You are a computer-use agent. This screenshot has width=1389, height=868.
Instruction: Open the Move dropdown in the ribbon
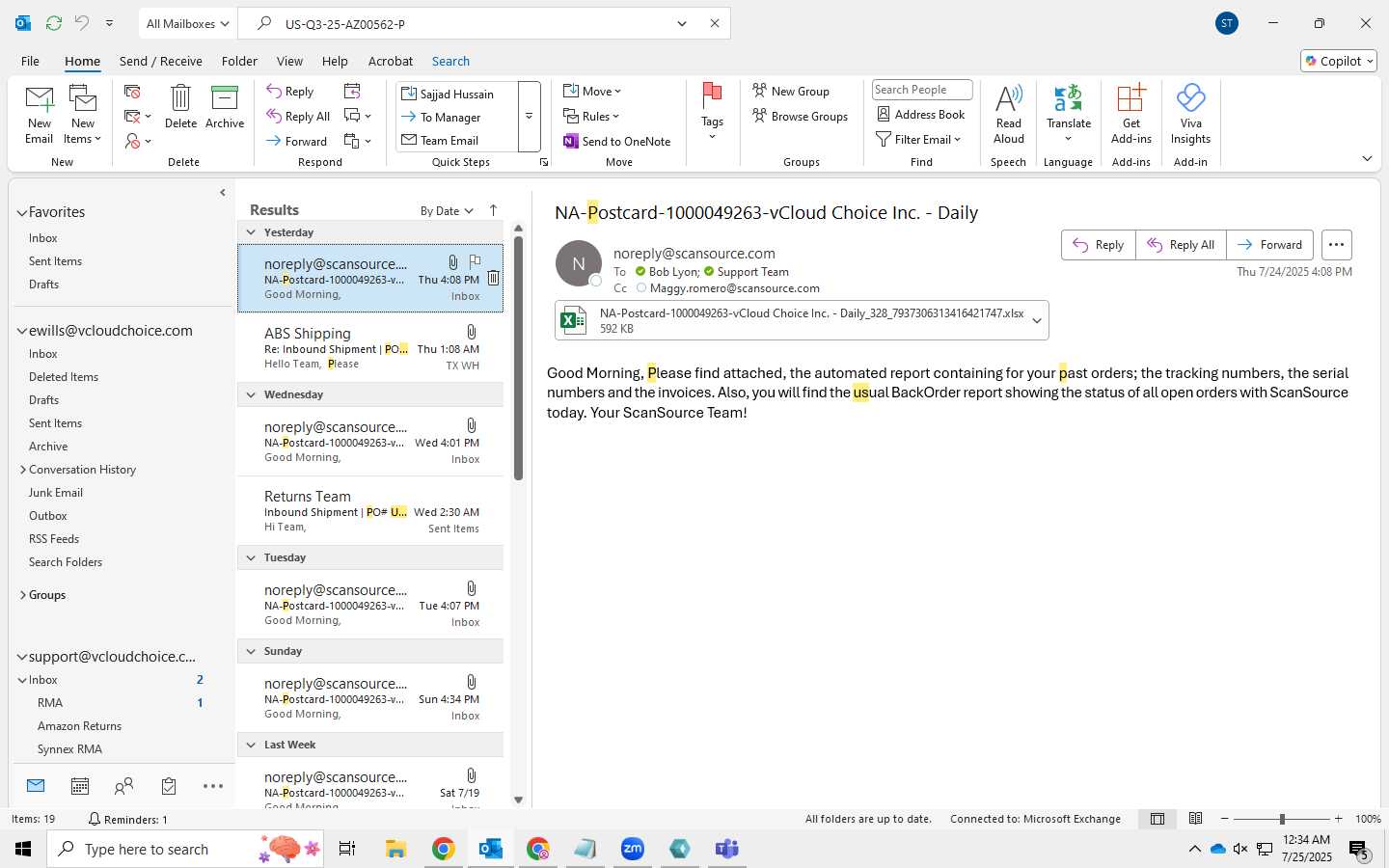[x=592, y=91]
